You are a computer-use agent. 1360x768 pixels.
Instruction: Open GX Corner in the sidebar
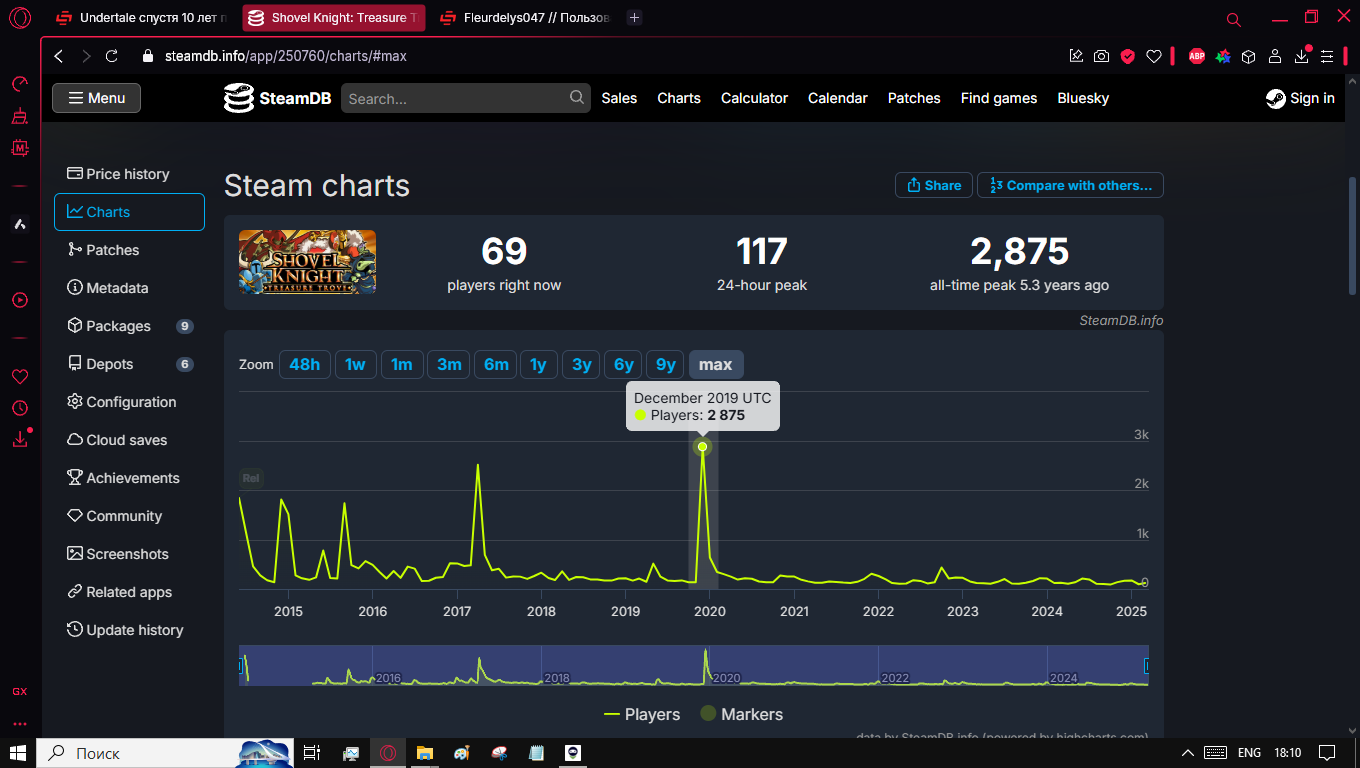[x=20, y=692]
